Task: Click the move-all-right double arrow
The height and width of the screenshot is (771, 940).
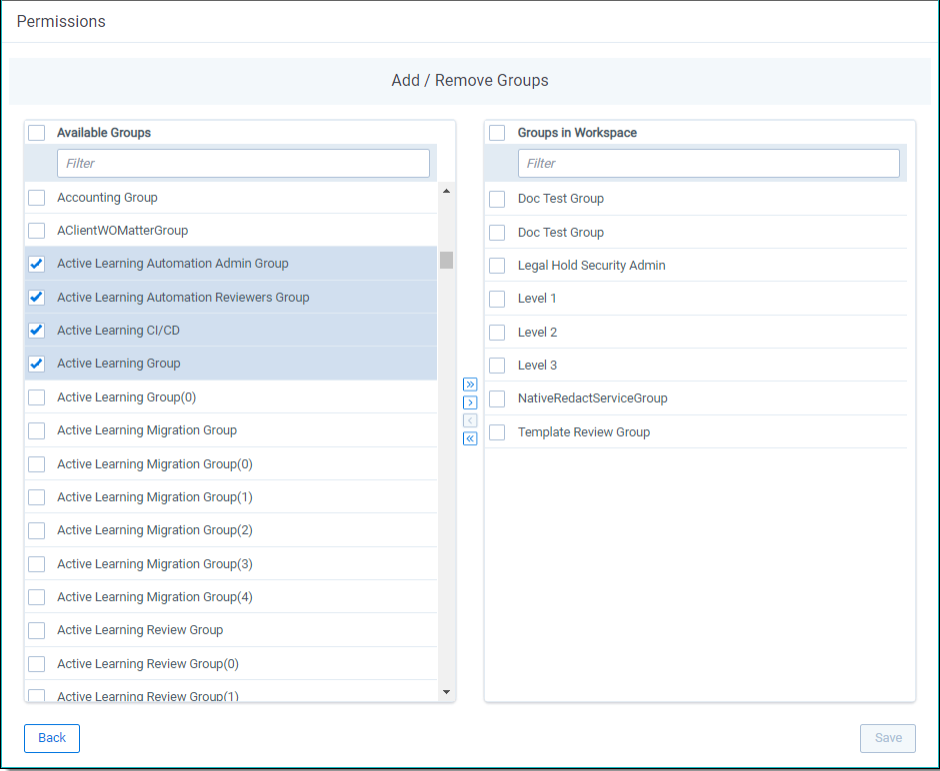Action: click(x=470, y=384)
